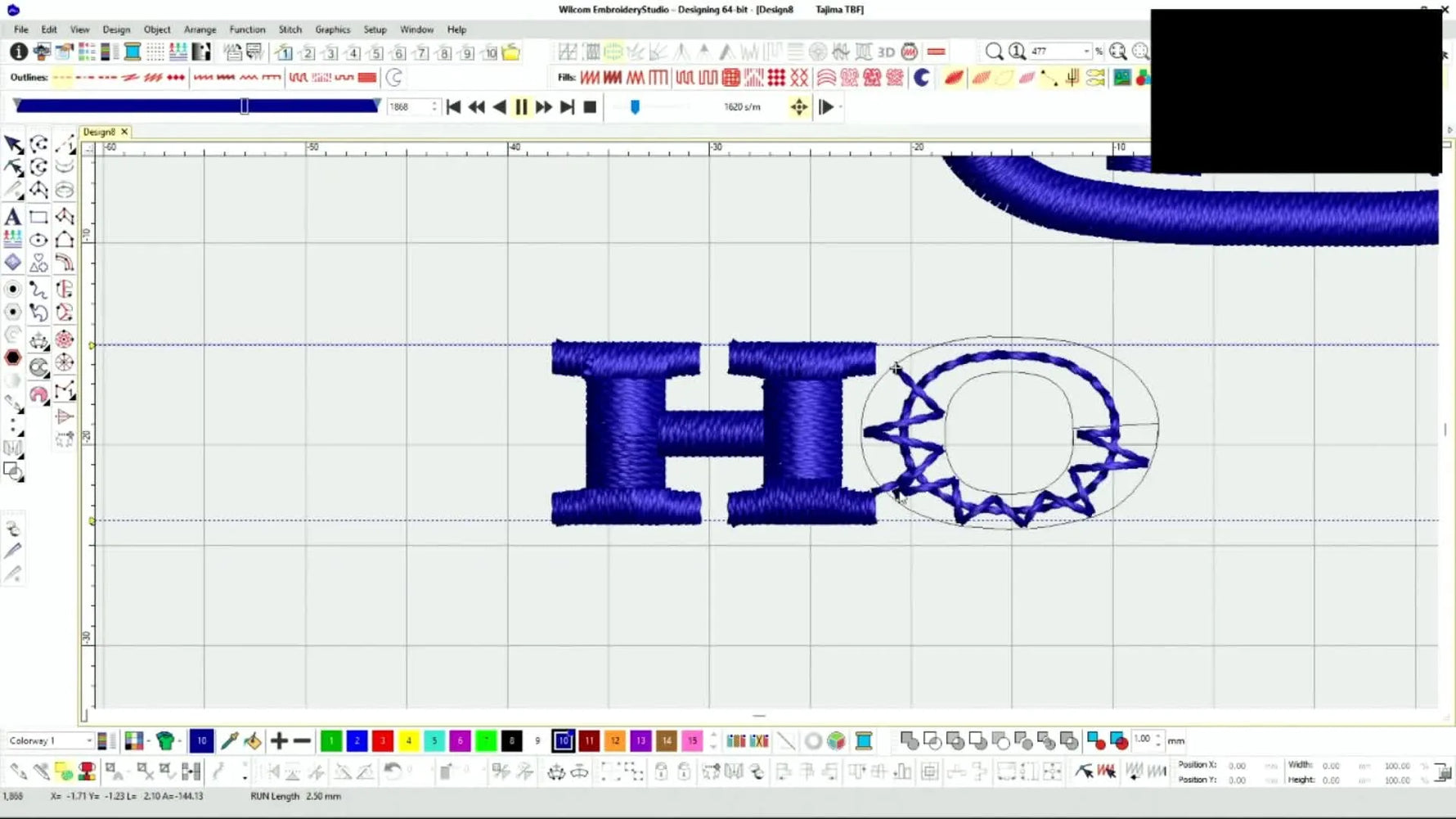Select the Ellipse shape tool

38,240
